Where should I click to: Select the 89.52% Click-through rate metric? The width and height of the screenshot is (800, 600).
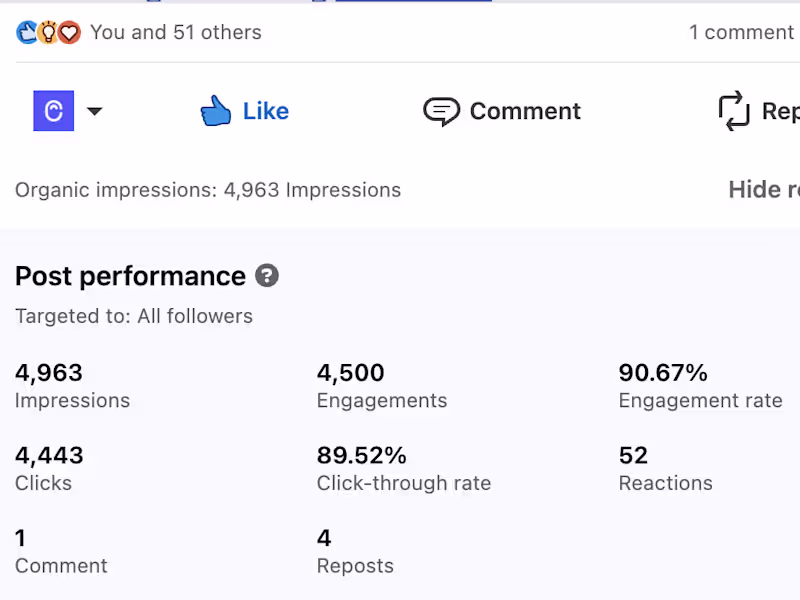[403, 469]
